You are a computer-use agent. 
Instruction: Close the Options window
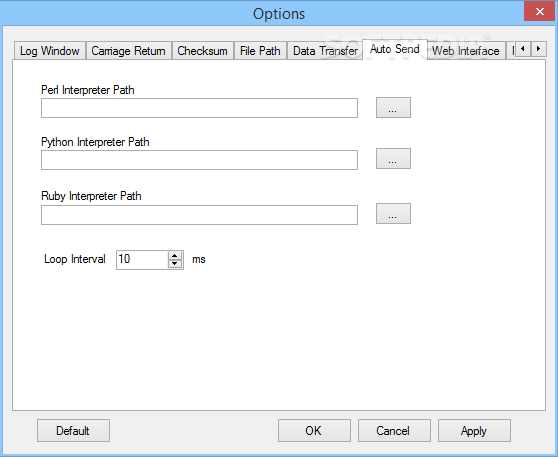click(539, 11)
